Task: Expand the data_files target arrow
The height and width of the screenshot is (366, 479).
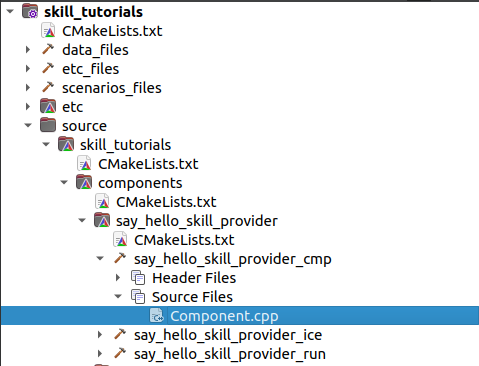Action: [x=28, y=50]
